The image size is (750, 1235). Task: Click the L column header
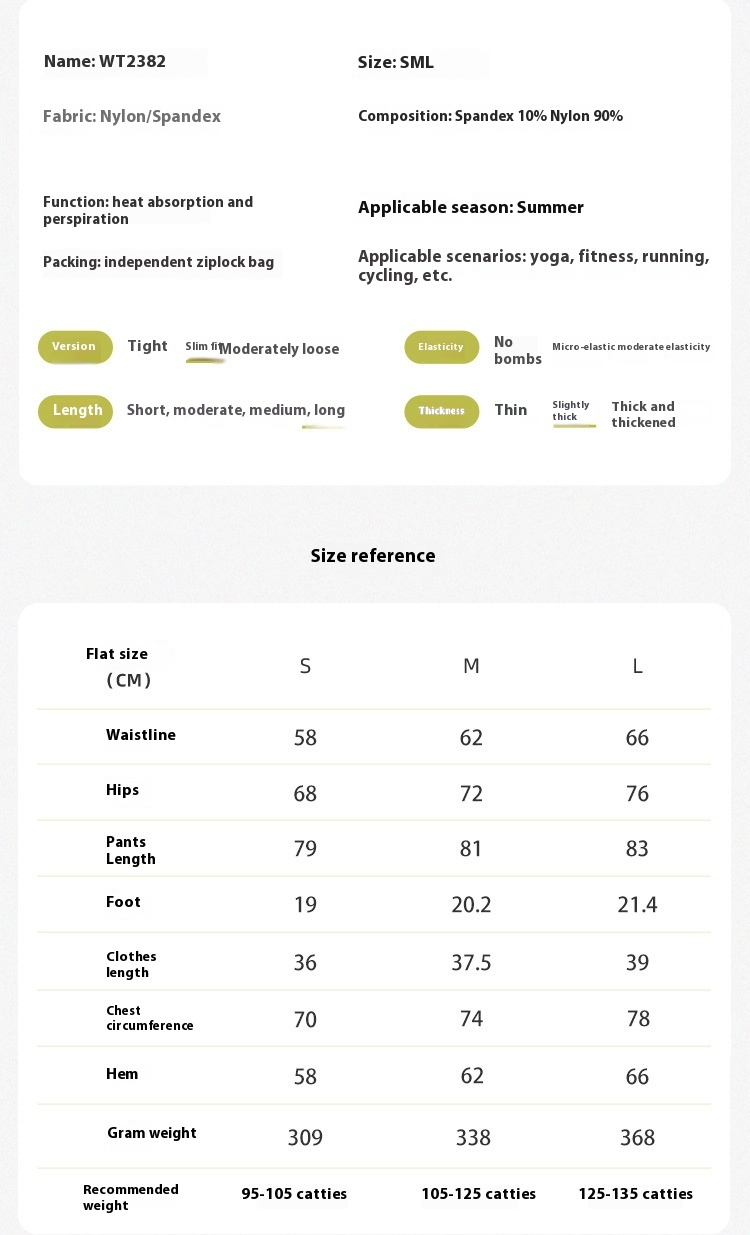click(x=637, y=666)
